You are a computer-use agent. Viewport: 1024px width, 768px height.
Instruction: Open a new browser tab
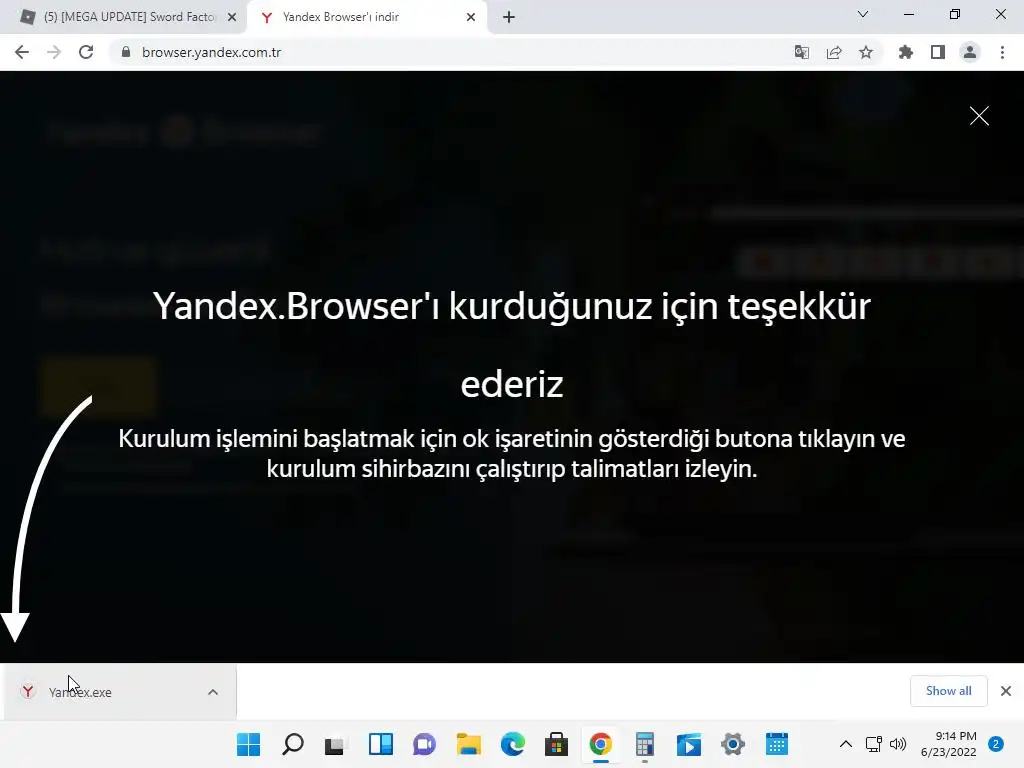(x=509, y=17)
